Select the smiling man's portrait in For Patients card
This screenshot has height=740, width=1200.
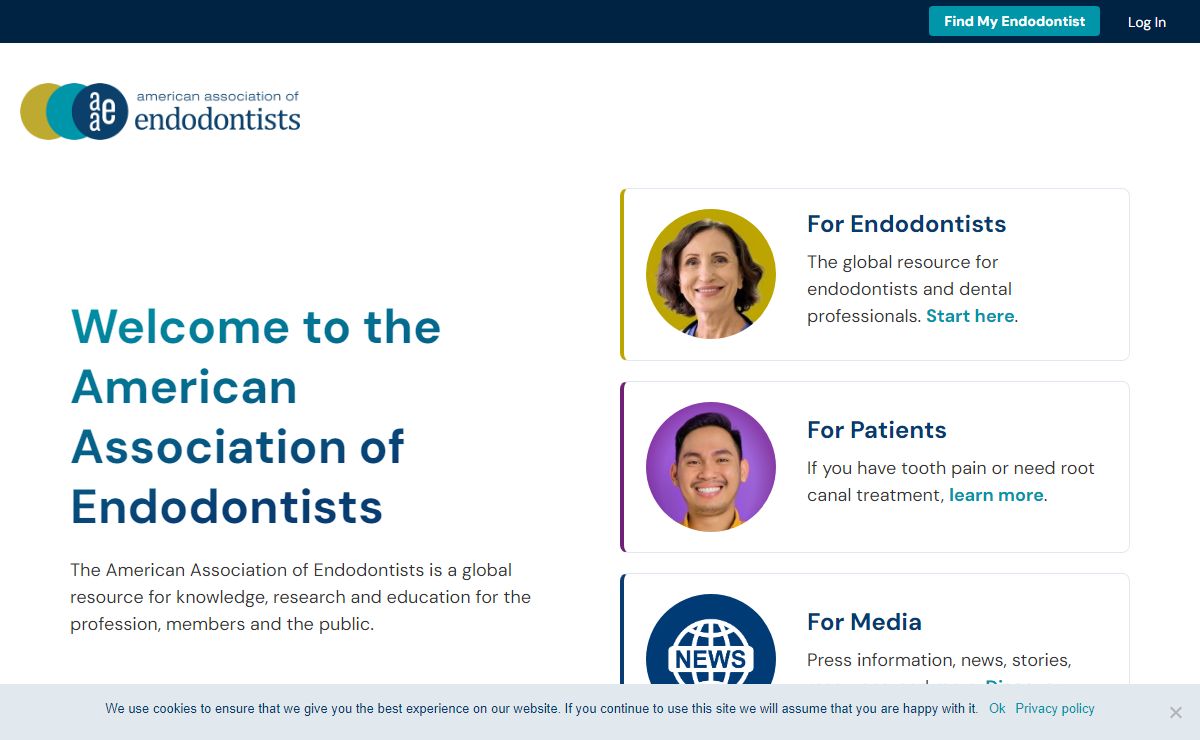click(x=711, y=467)
